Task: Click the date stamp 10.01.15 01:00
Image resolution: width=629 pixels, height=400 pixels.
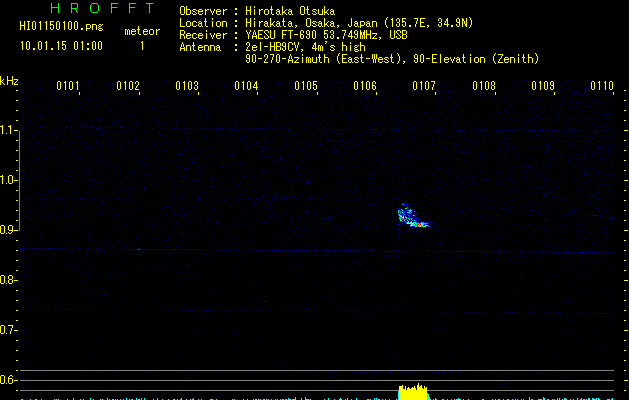Action: (x=61, y=46)
